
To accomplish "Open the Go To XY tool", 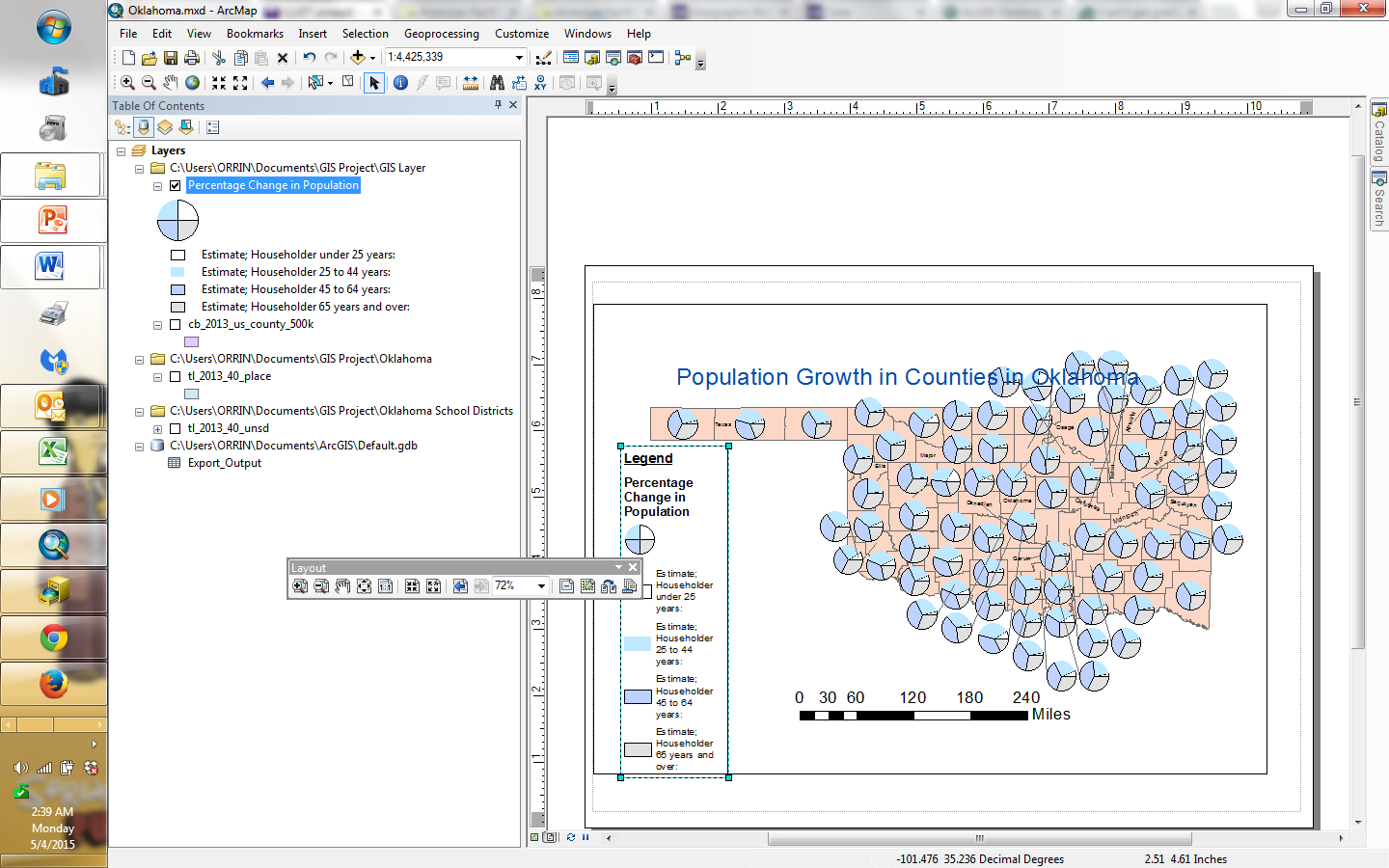I will click(540, 83).
